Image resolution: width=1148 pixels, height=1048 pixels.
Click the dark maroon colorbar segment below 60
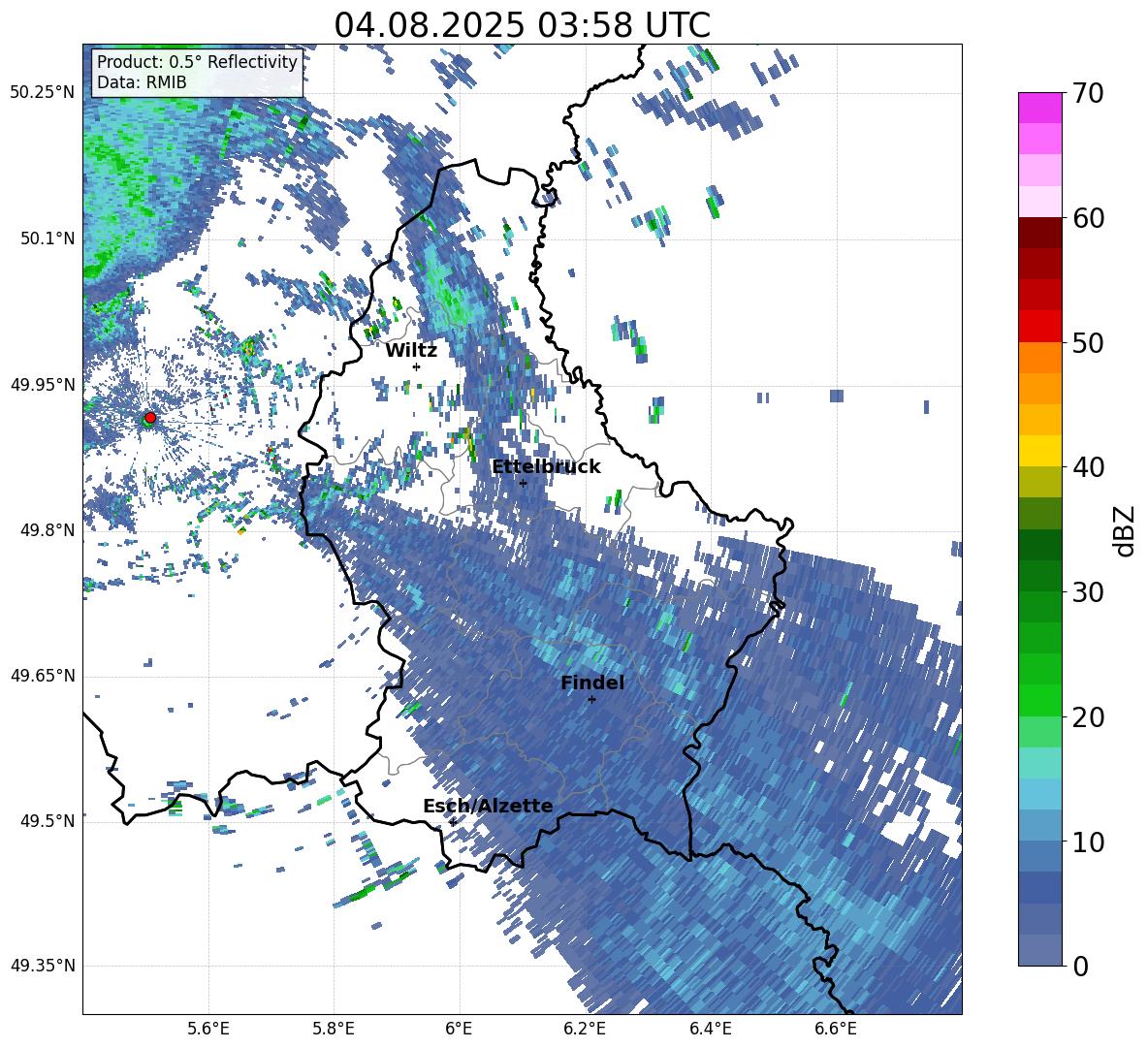click(1039, 233)
